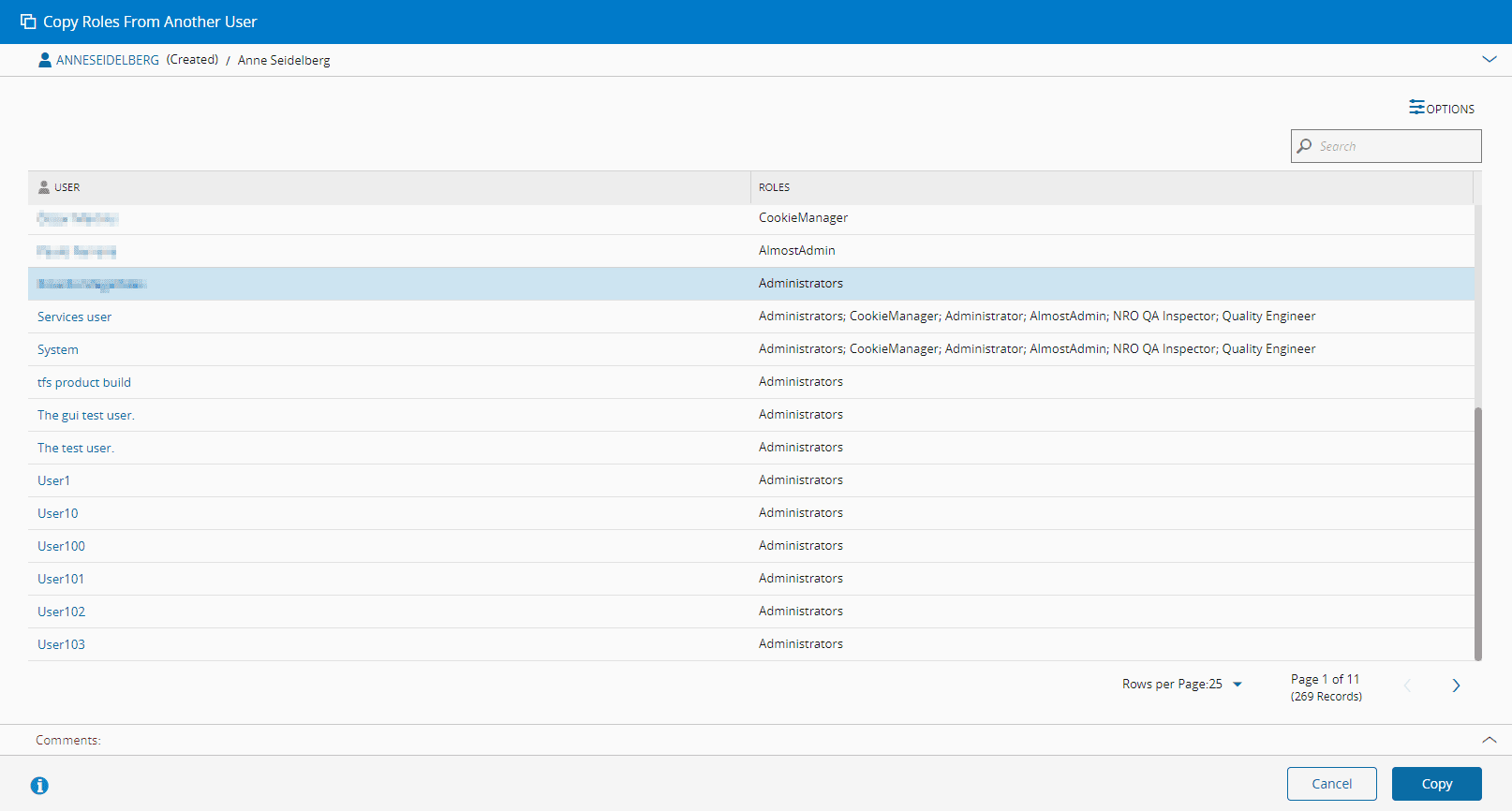Click the previous page arrow
This screenshot has width=1512, height=811.
[1407, 686]
